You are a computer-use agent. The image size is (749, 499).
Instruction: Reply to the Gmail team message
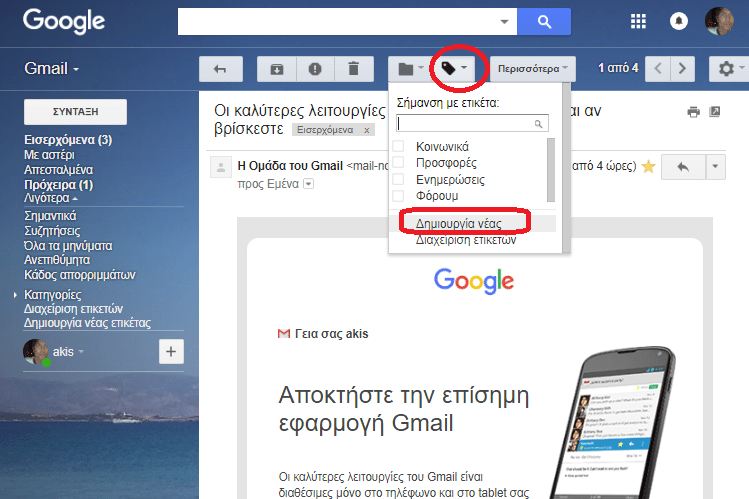pos(683,167)
